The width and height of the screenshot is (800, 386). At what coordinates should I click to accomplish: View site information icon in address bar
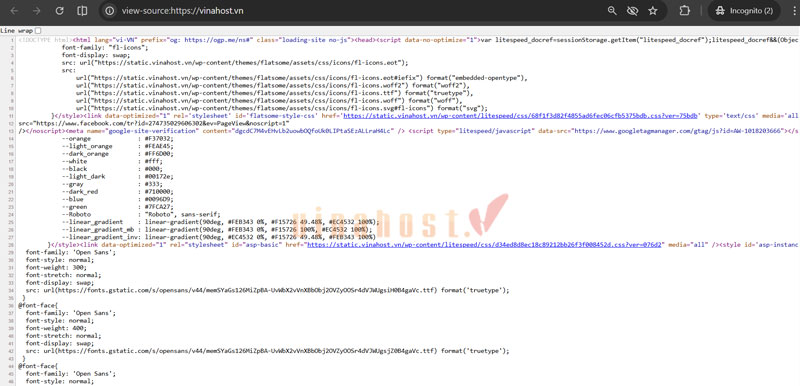click(x=110, y=11)
